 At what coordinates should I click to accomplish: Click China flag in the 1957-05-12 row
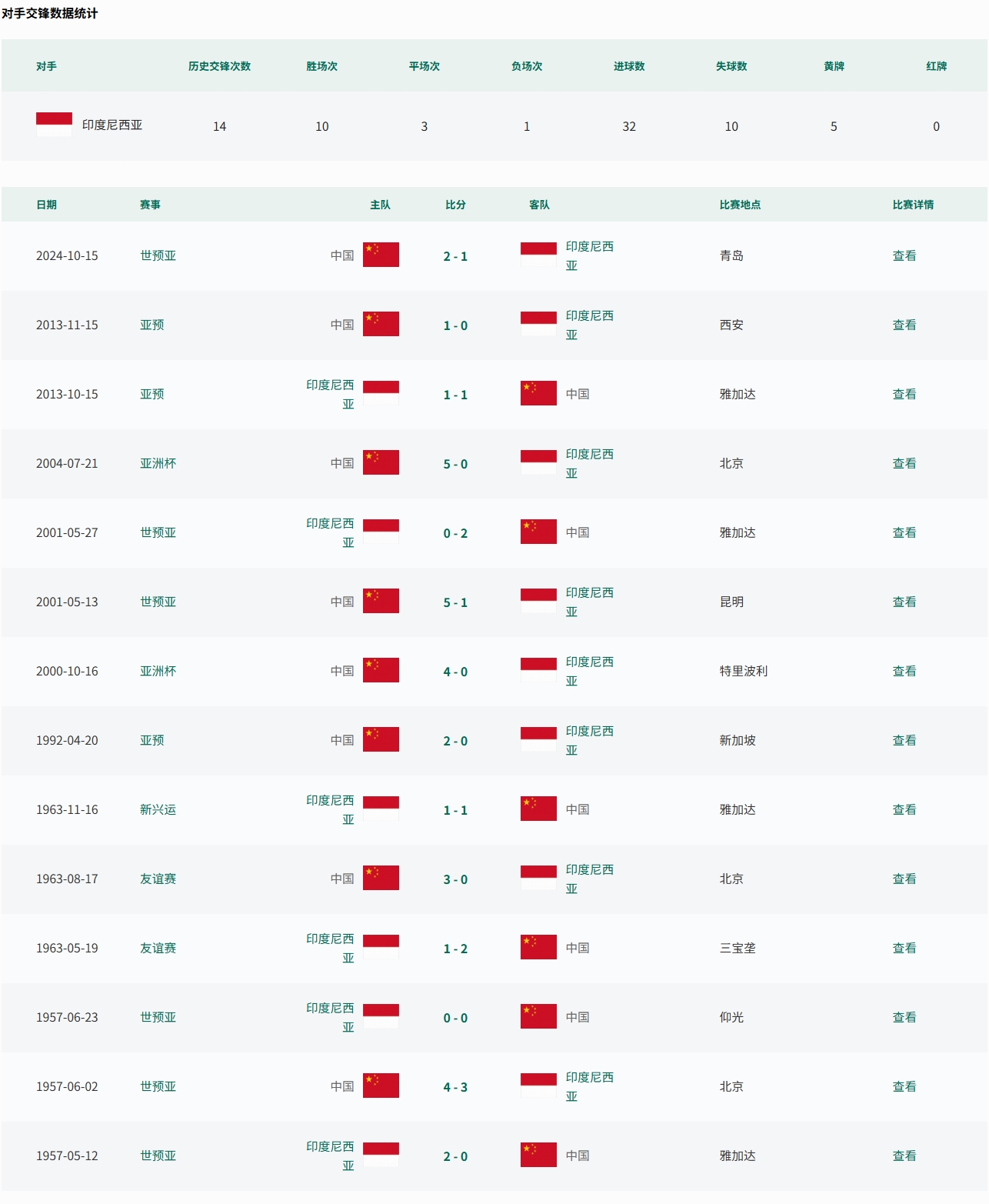(538, 1155)
